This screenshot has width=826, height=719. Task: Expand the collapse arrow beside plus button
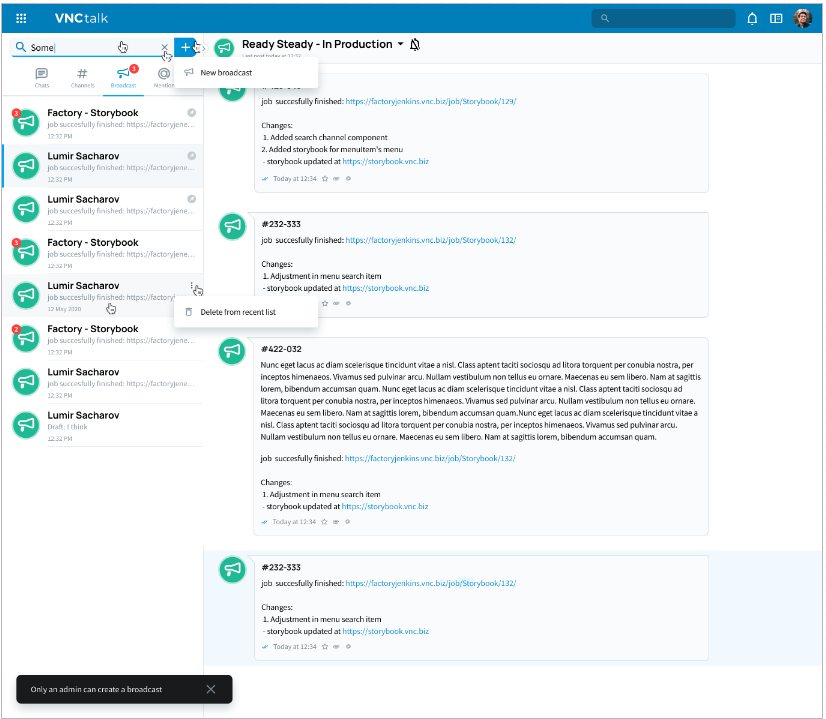[203, 48]
